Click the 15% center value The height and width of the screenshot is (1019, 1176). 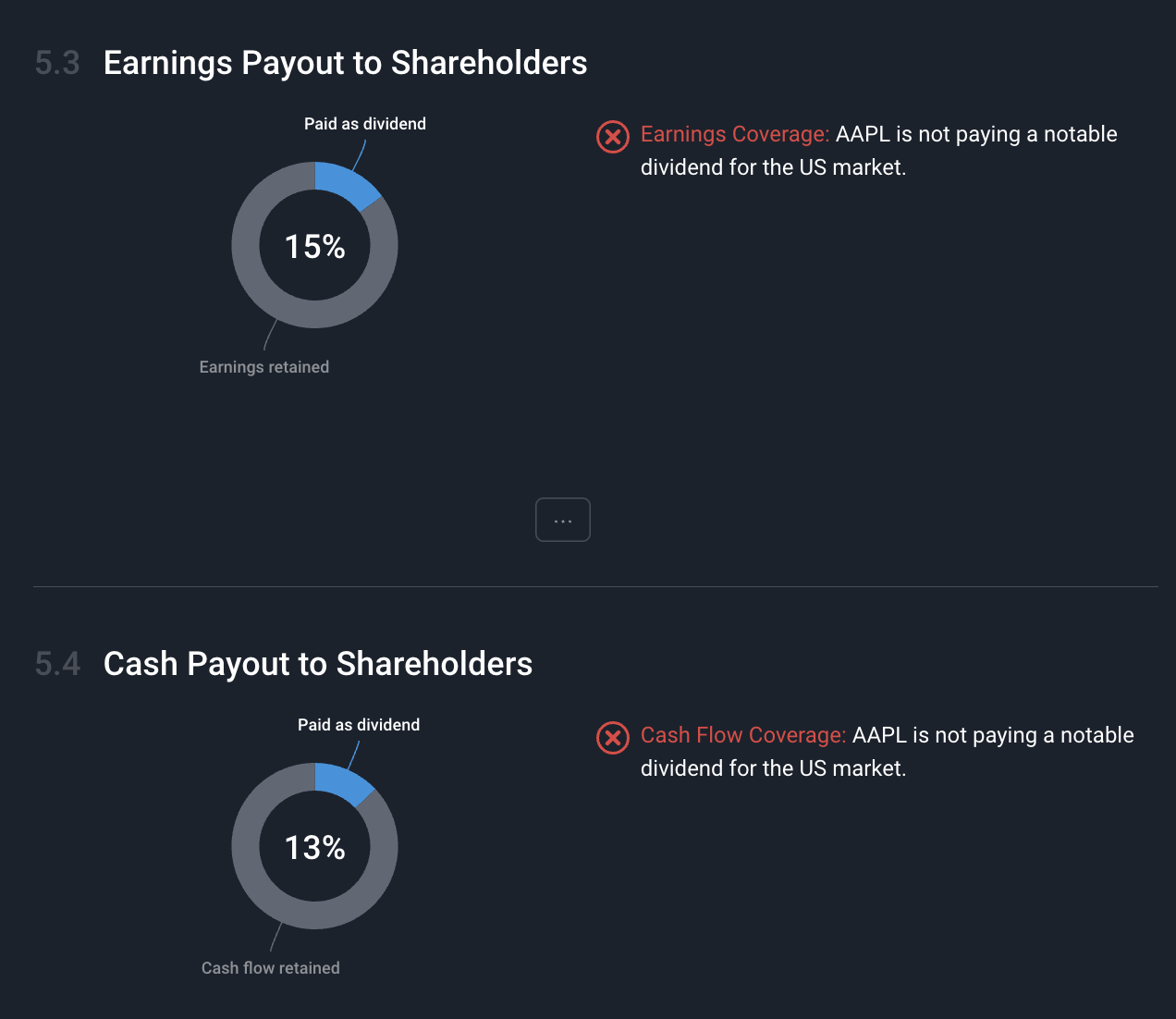tap(315, 247)
